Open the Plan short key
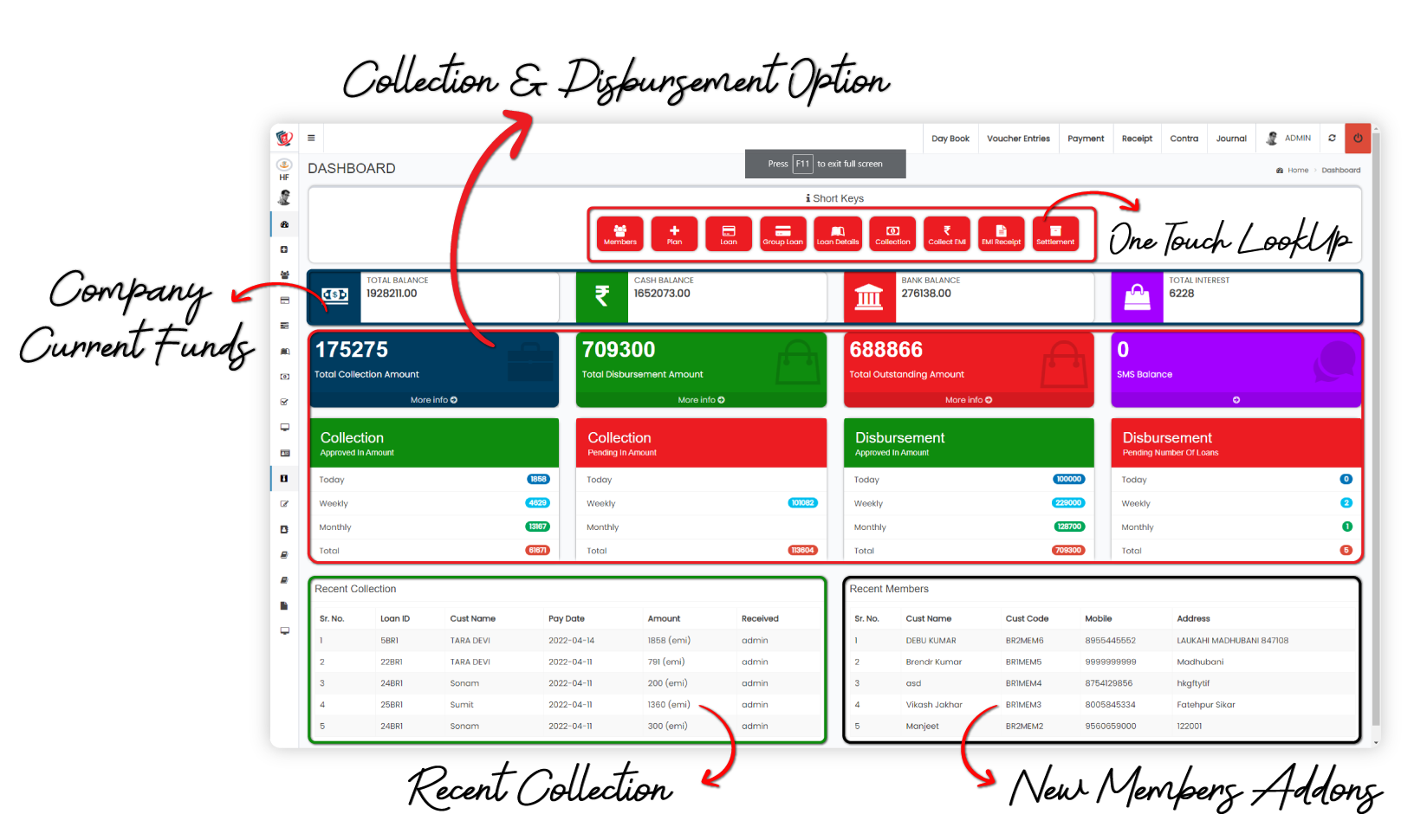1427x840 pixels. pos(674,234)
